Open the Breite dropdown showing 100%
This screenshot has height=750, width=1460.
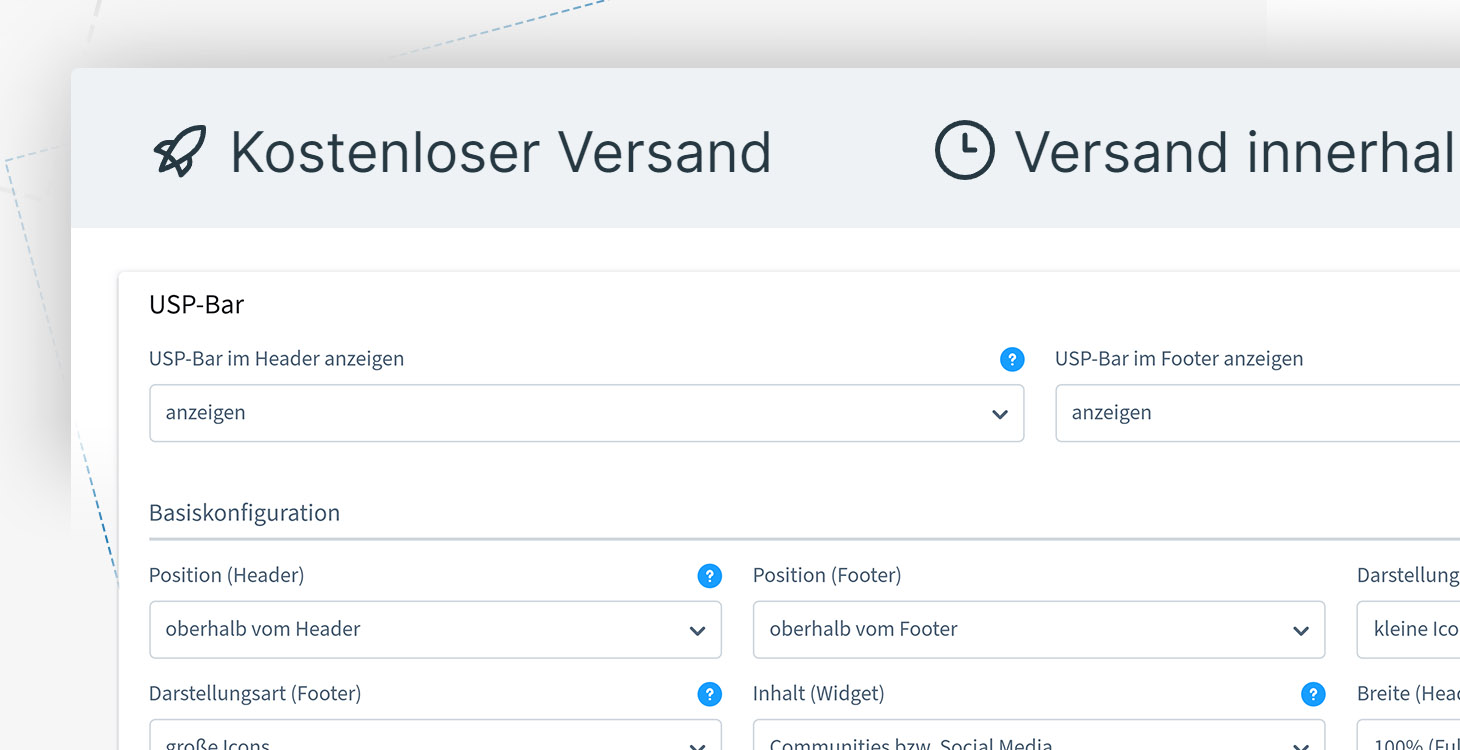(1420, 742)
